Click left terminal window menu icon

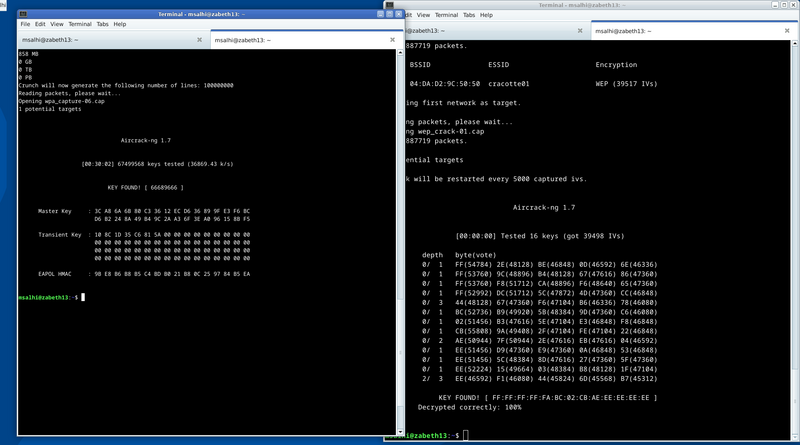(x=23, y=14)
